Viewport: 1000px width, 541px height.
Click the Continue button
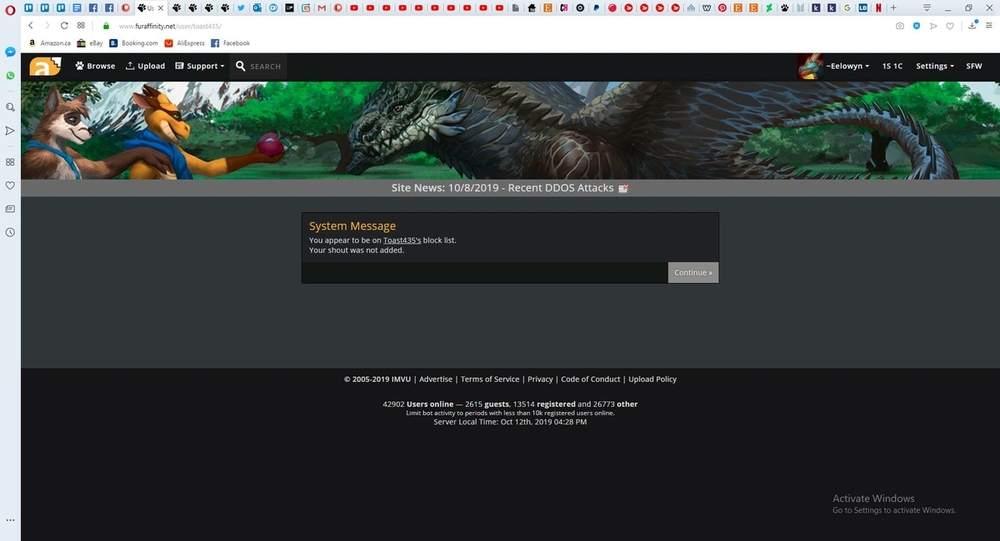pyautogui.click(x=693, y=272)
